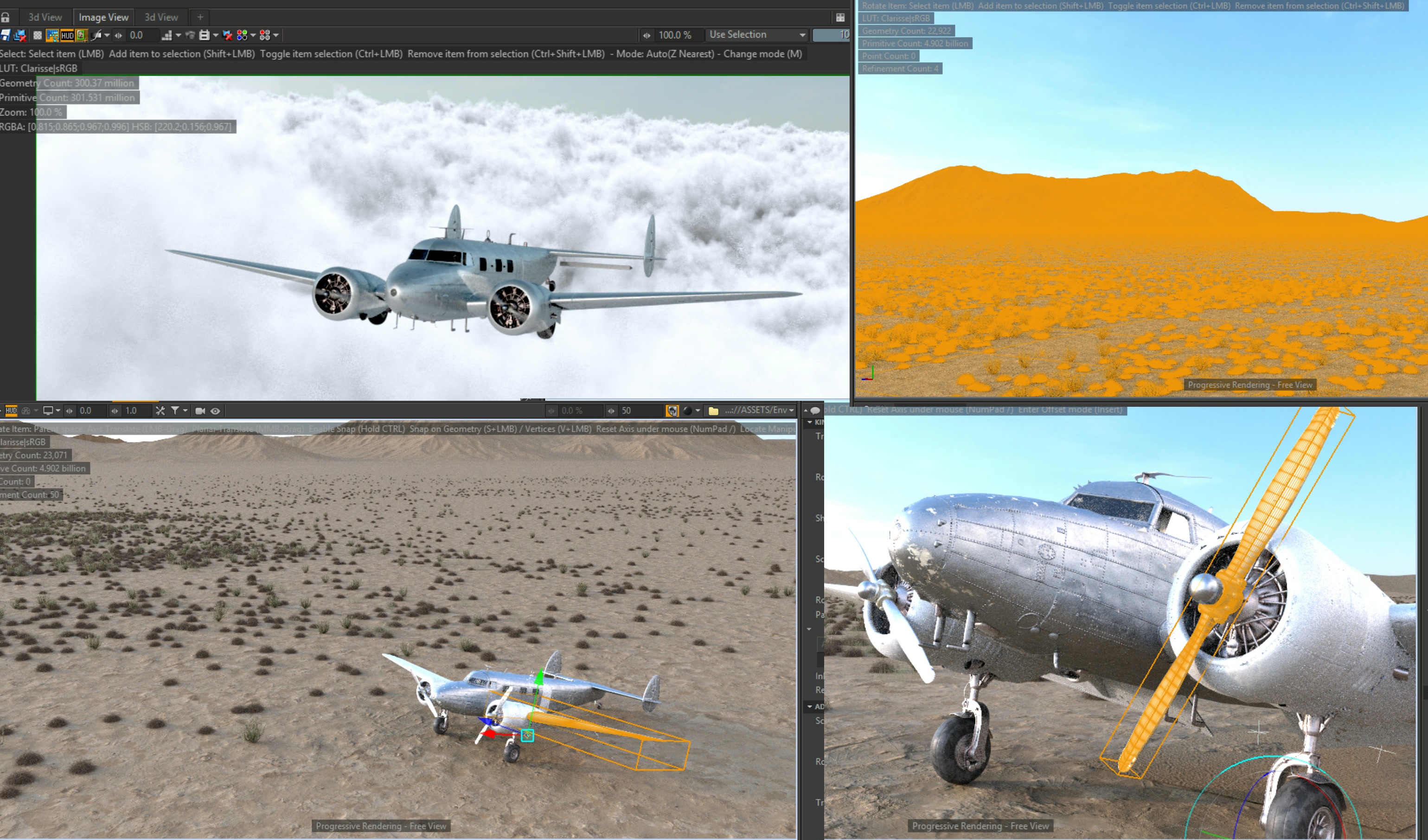Click the RGB colored channels icon
Image resolution: width=1428 pixels, height=840 pixels.
(242, 35)
